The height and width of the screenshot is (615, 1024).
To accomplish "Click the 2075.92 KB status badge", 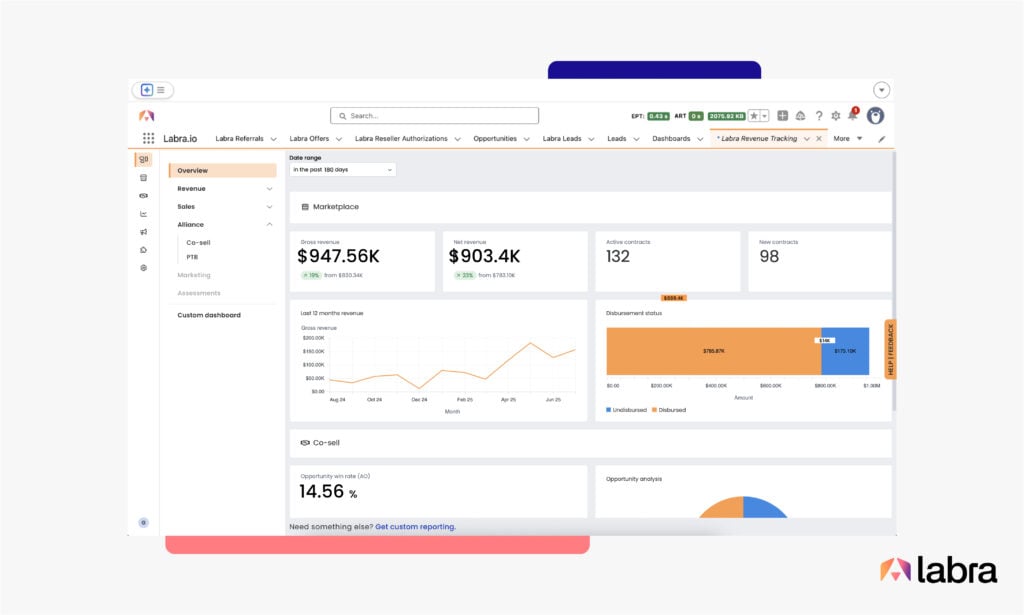I will pyautogui.click(x=726, y=116).
